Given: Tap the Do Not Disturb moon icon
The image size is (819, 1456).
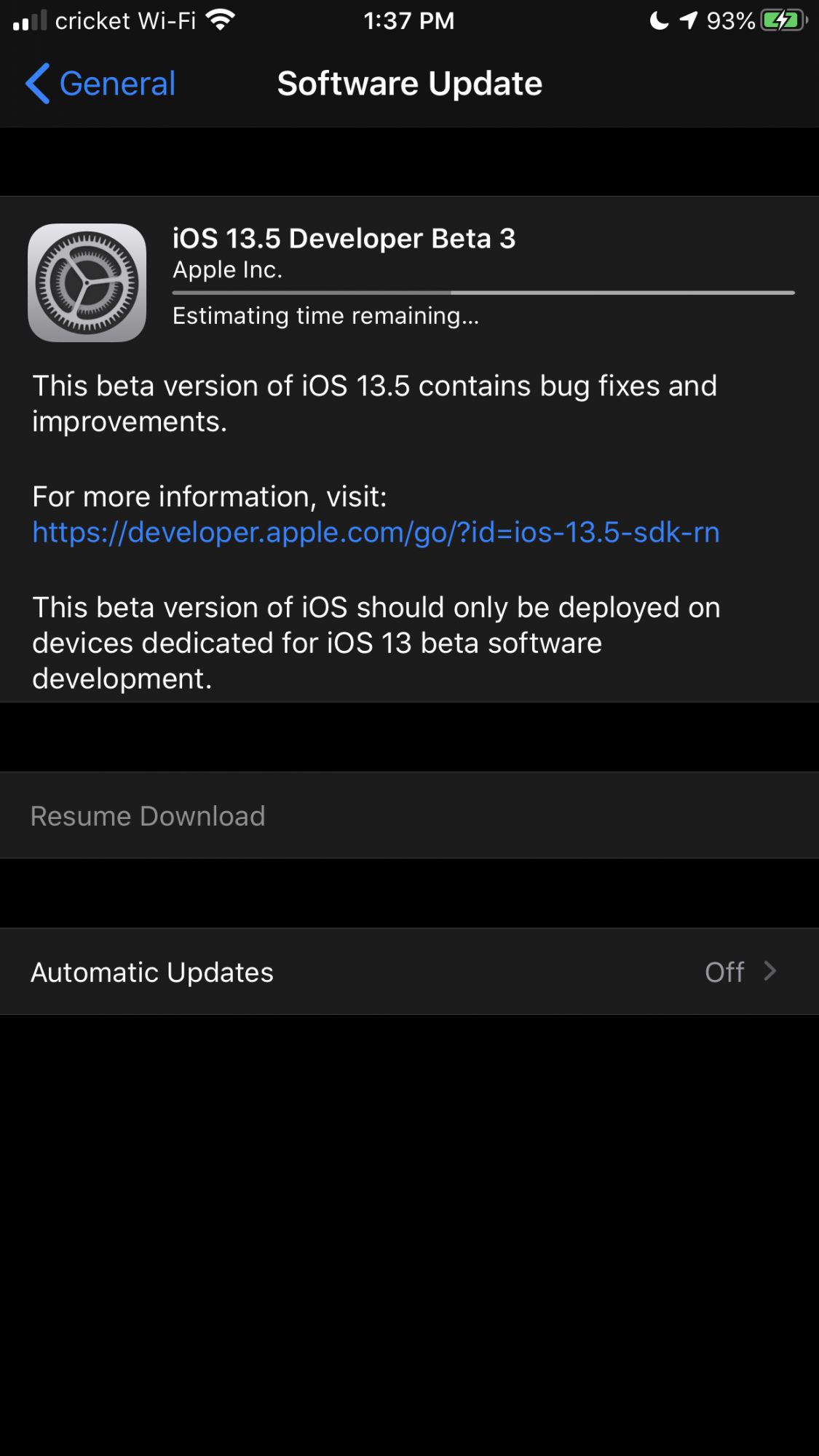Looking at the screenshot, I should (659, 20).
